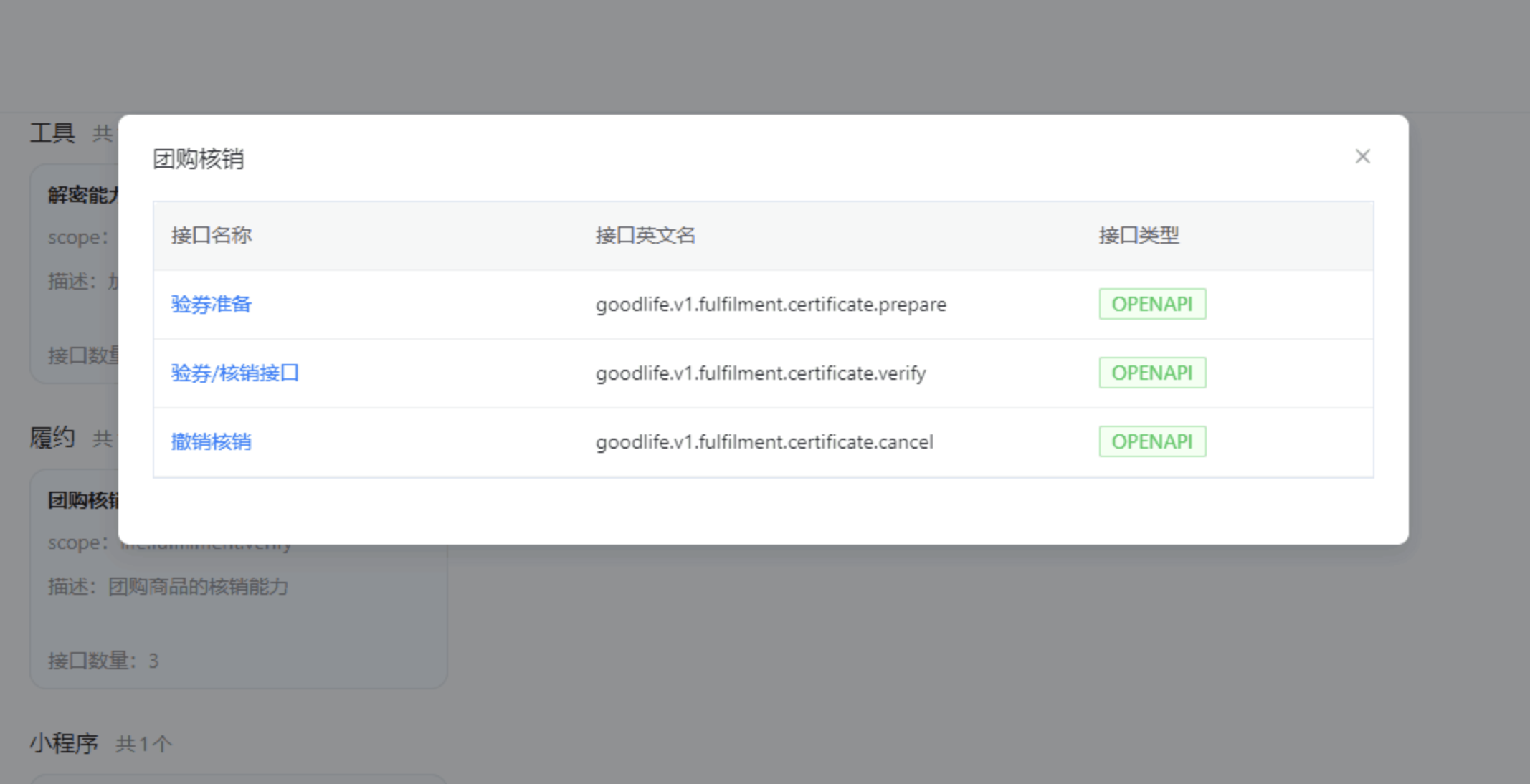Click the OPENAPI tag for certificate.cancel
This screenshot has height=784, width=1530.
[1151, 442]
